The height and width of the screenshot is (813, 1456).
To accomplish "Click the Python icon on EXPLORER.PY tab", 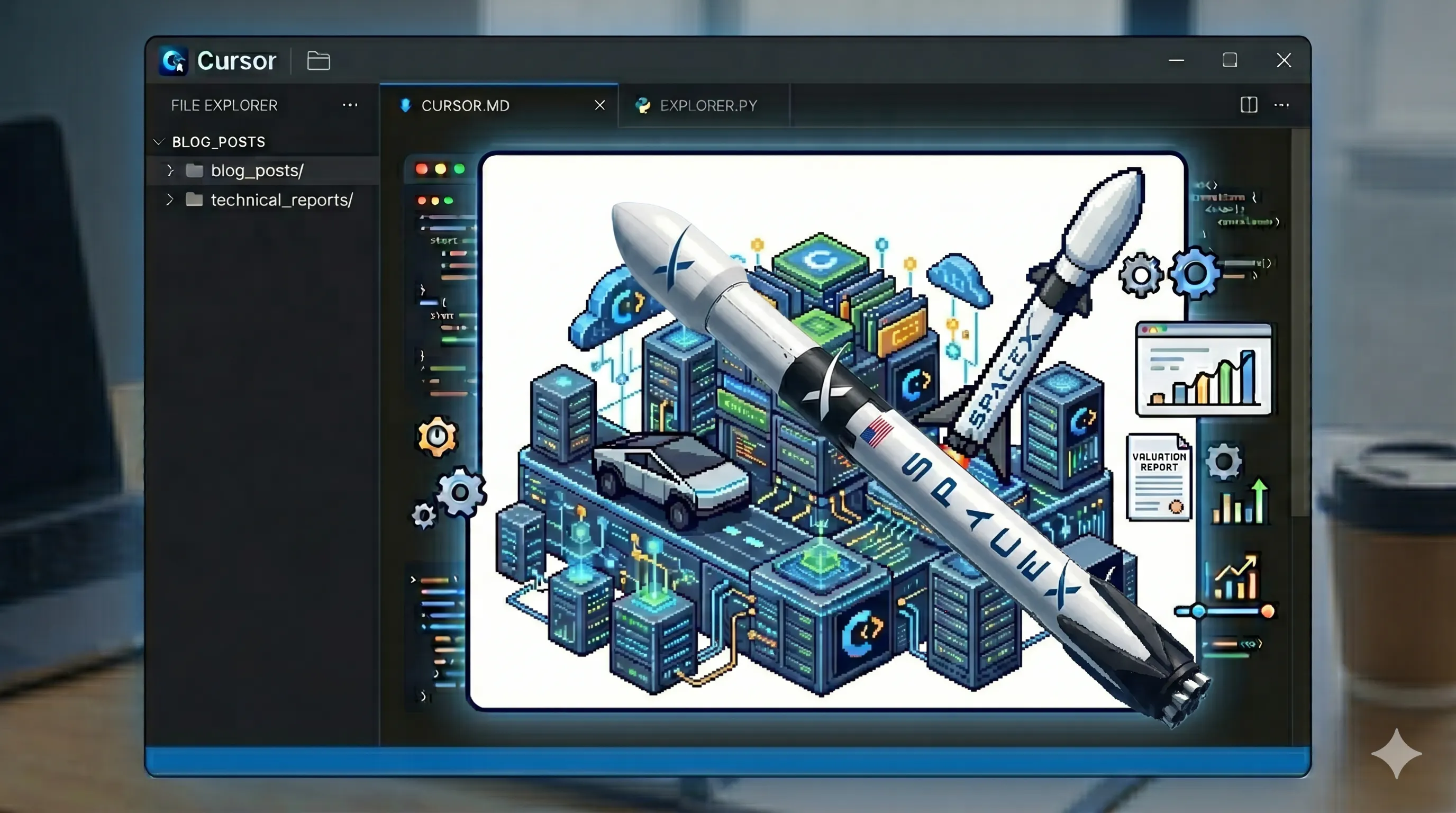I will coord(643,106).
